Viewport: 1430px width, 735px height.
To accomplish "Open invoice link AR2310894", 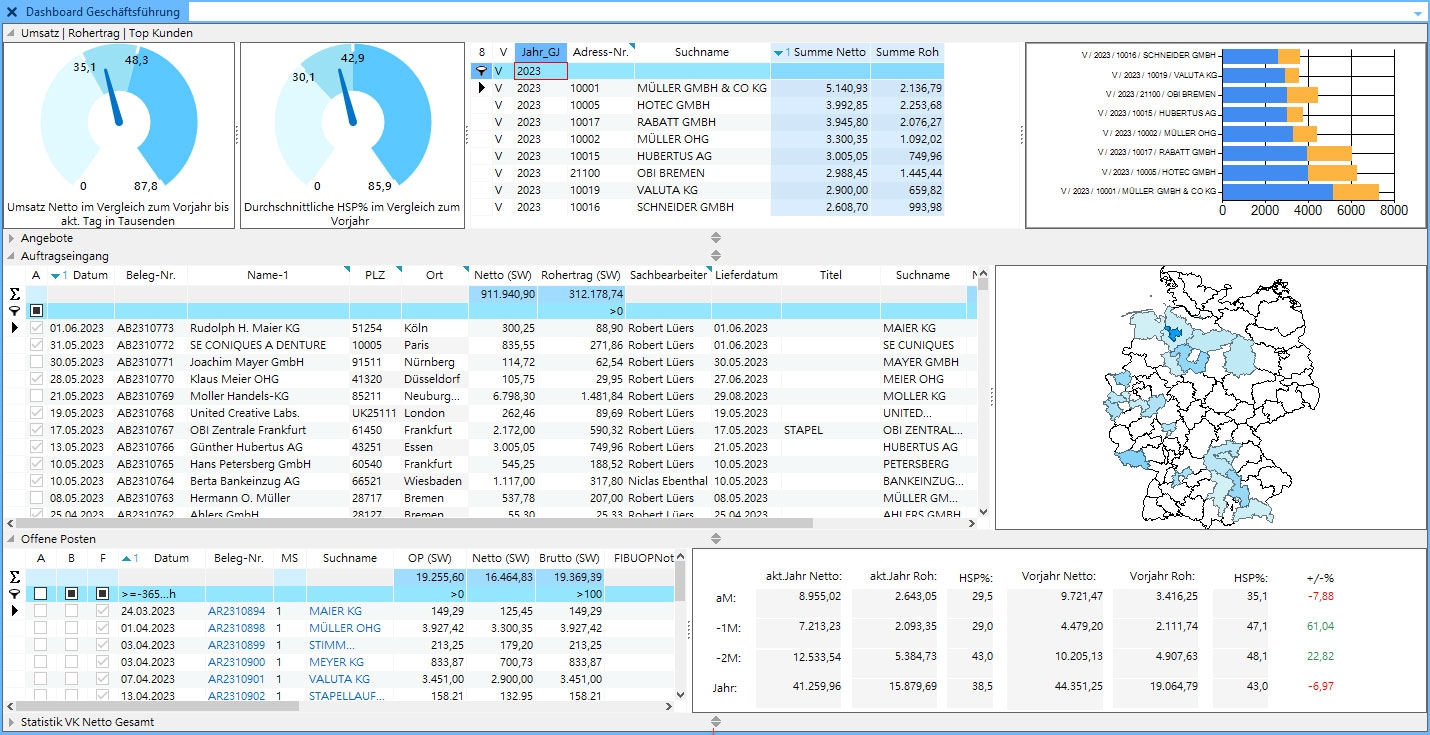I will pos(237,611).
